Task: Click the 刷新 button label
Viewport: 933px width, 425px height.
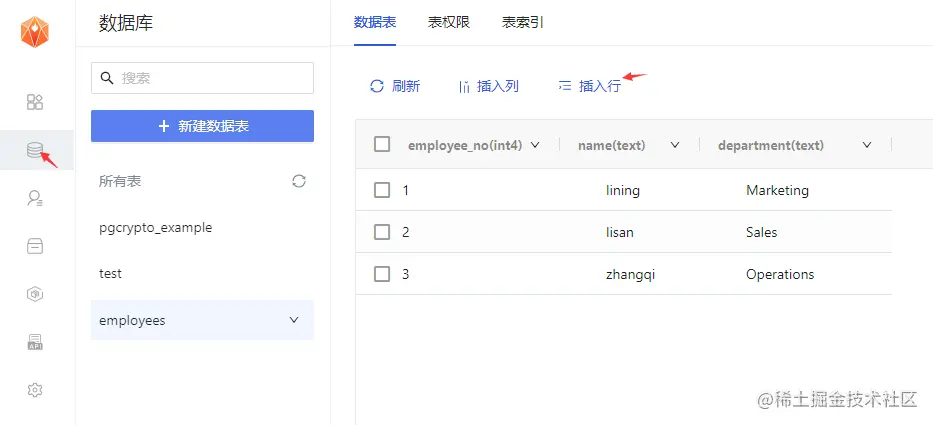Action: click(406, 86)
